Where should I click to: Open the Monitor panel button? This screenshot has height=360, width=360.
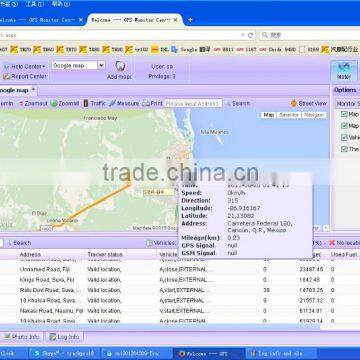pos(344,71)
